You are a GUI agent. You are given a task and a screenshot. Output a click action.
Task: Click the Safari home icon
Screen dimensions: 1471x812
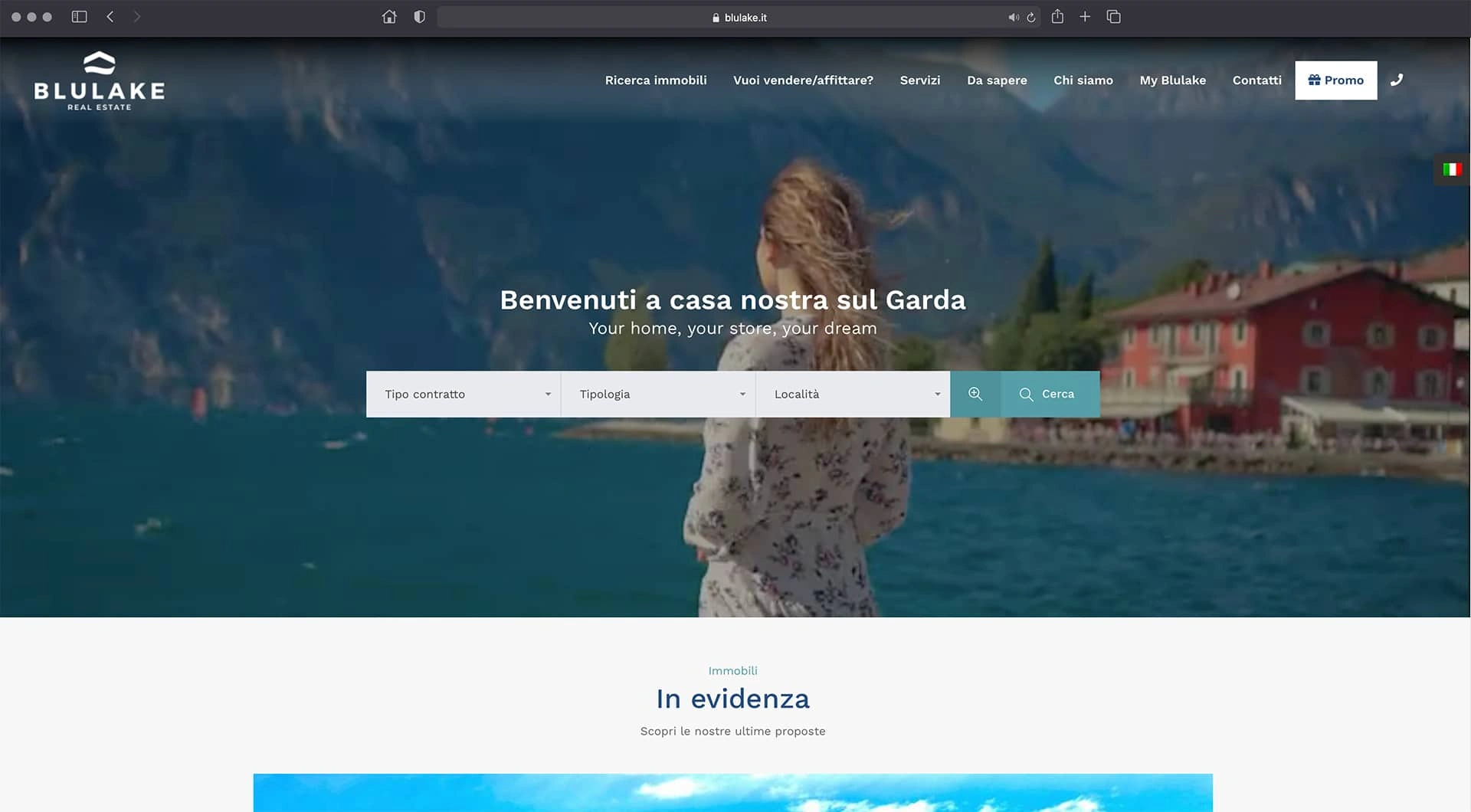click(x=389, y=17)
